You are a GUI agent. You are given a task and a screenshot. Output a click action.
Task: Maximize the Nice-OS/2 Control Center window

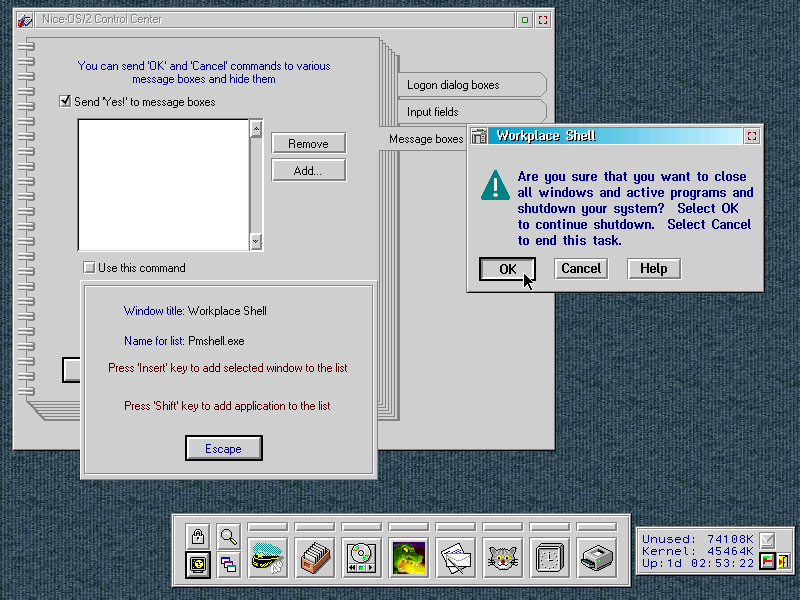coord(543,20)
